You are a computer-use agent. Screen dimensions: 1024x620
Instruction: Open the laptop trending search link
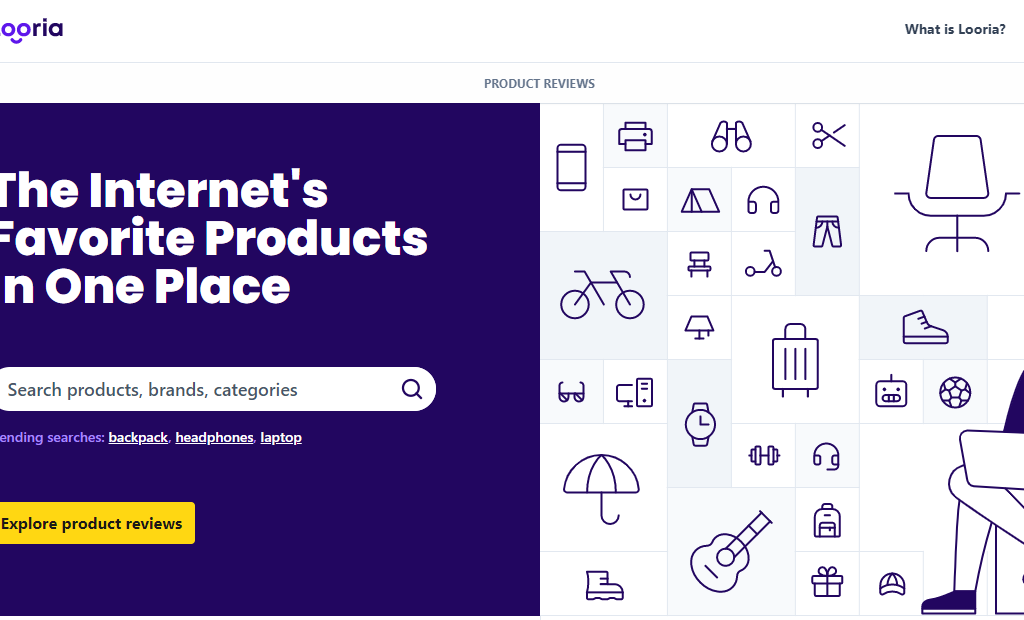(281, 438)
